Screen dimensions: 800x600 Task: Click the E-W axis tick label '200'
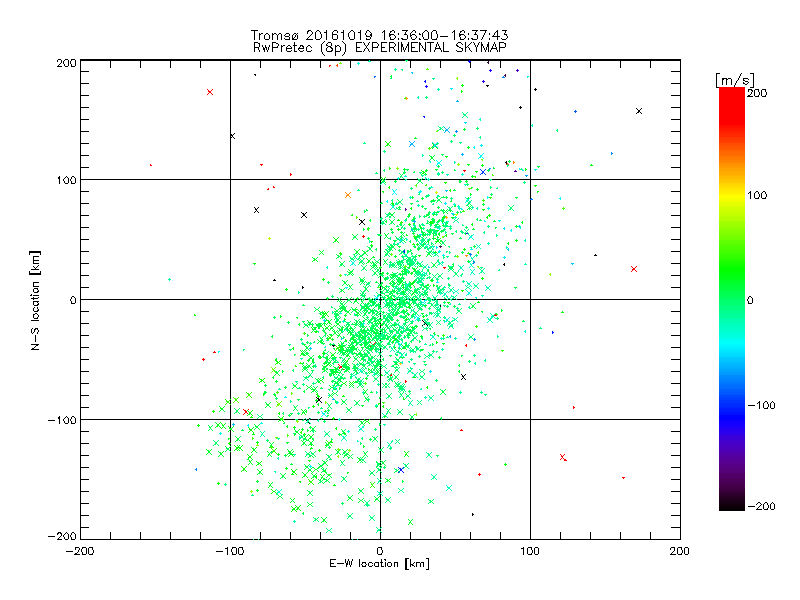(680, 551)
